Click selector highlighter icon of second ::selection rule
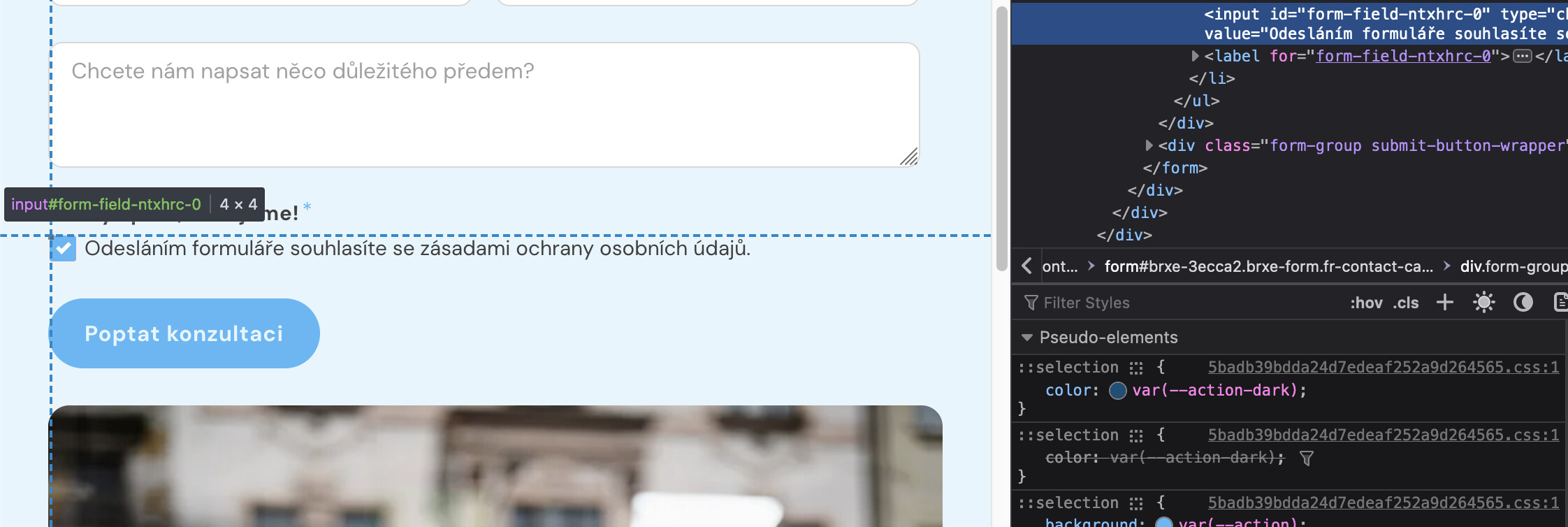The image size is (1568, 527). point(1136,435)
